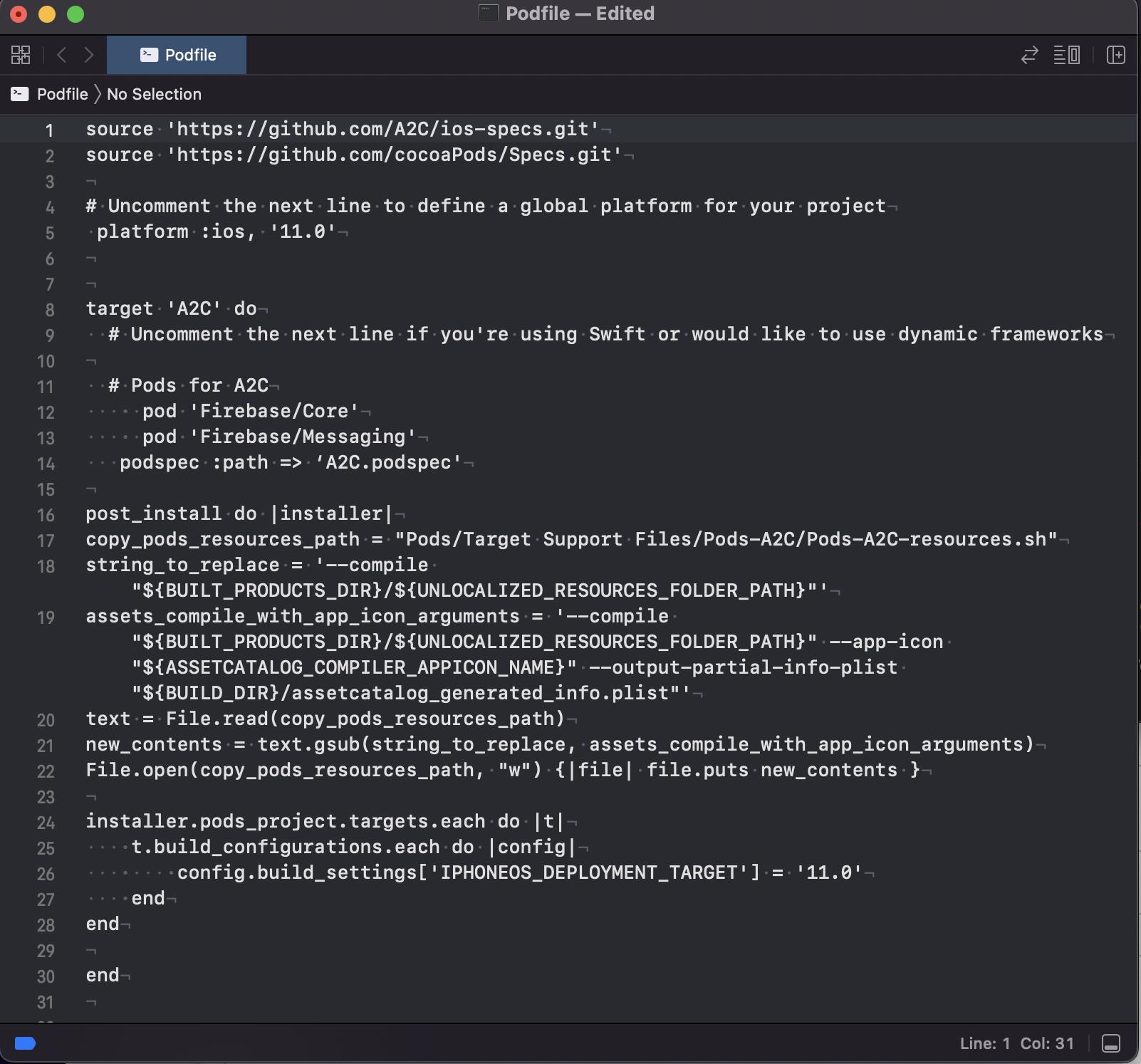
Task: Click the copy_pods_resources_path assignment line
Action: 572,539
